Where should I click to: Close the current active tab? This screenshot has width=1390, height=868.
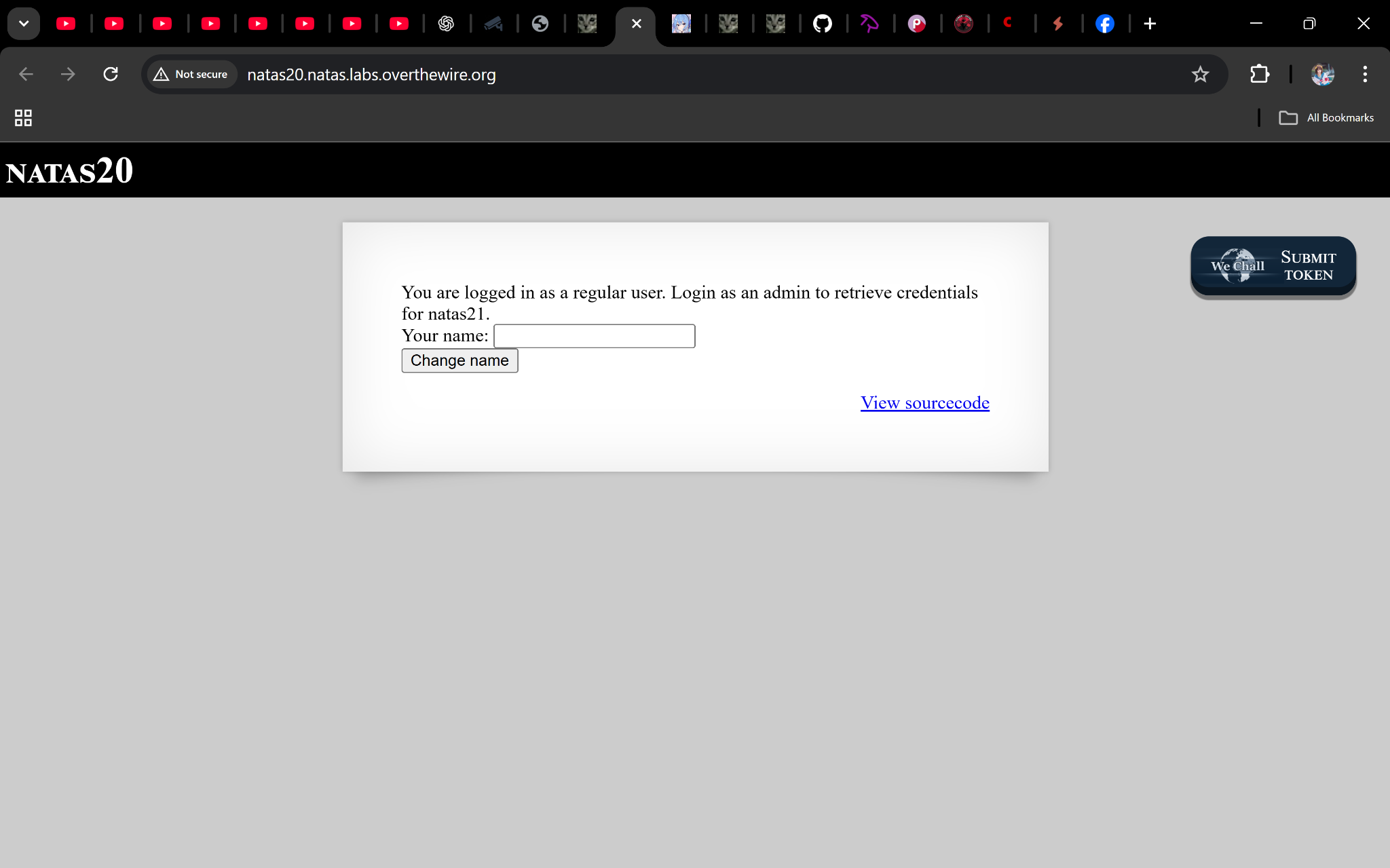(637, 24)
